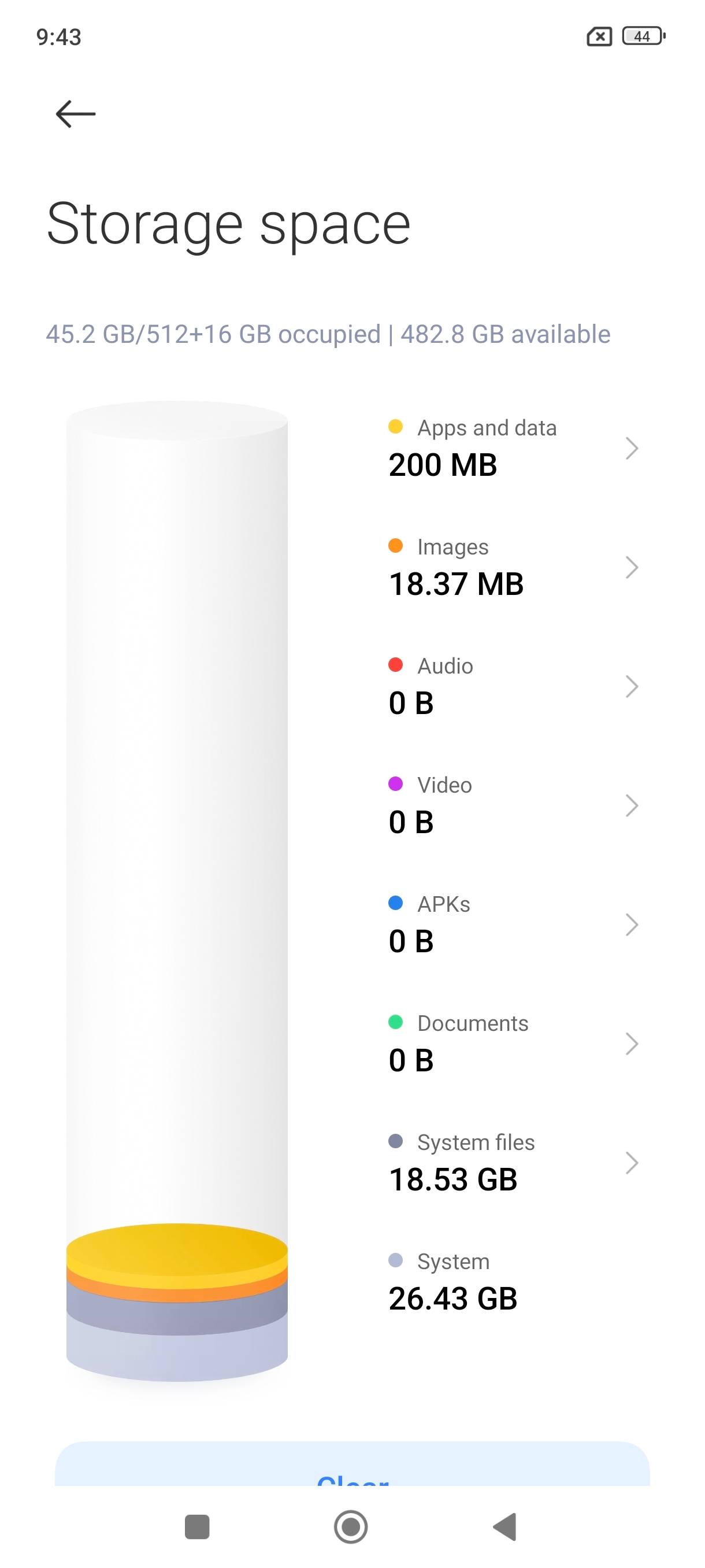This screenshot has height=1568, width=705.
Task: Expand the Audio storage chevron
Action: 632,687
